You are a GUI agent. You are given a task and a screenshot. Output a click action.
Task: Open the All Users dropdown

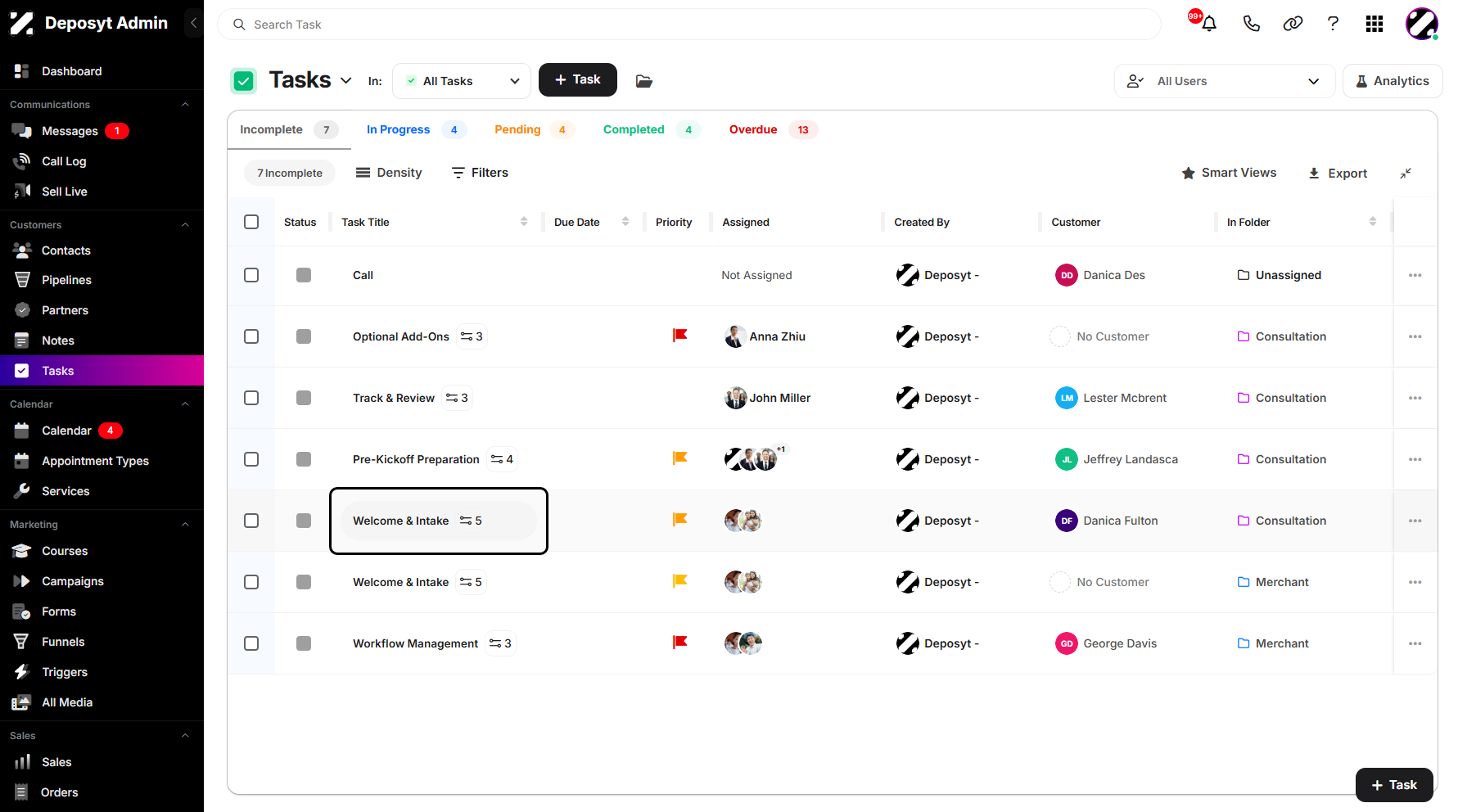tap(1225, 81)
